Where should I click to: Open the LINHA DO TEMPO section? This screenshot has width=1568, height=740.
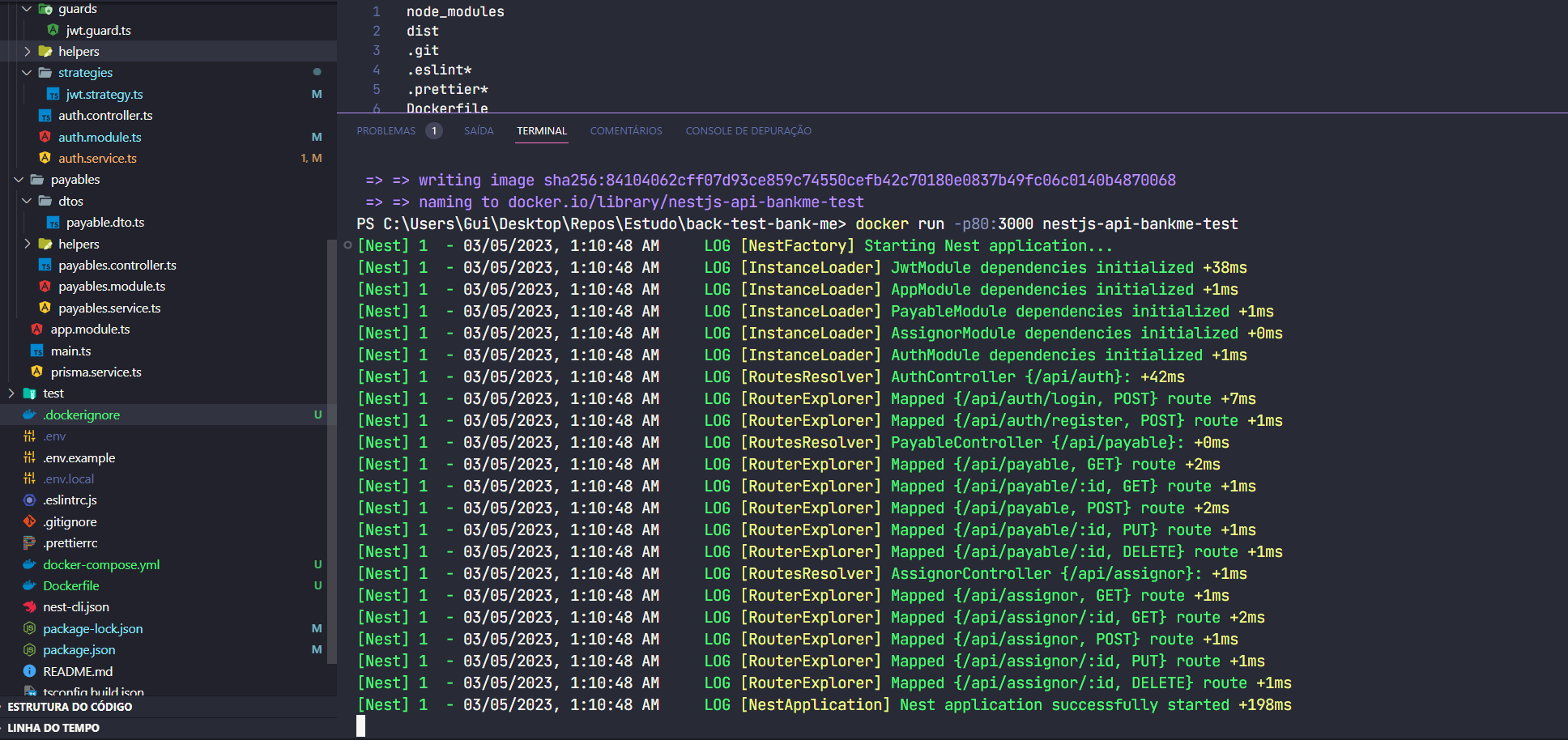click(52, 727)
